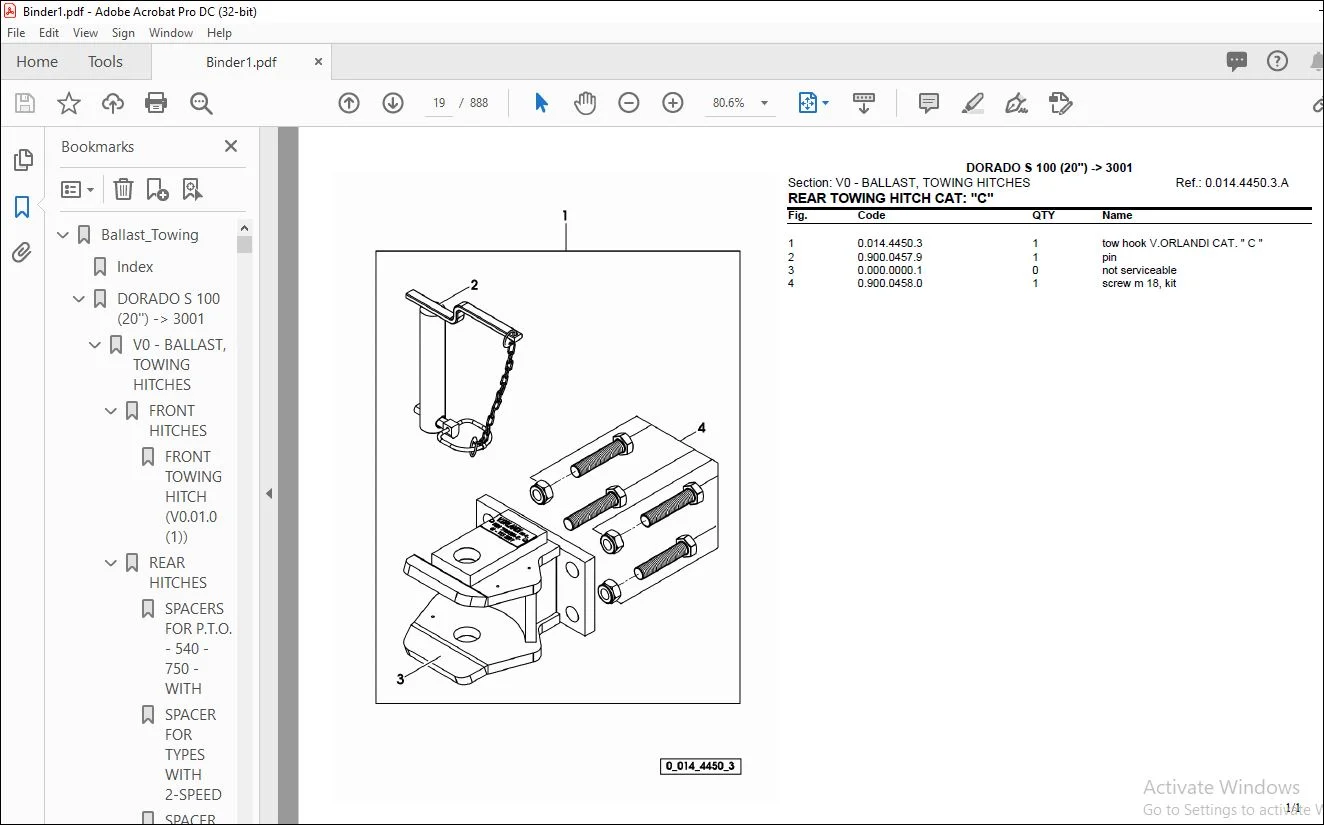Image resolution: width=1324 pixels, height=825 pixels.
Task: Click the 'screw m 18, kit' part name
Action: [1139, 283]
